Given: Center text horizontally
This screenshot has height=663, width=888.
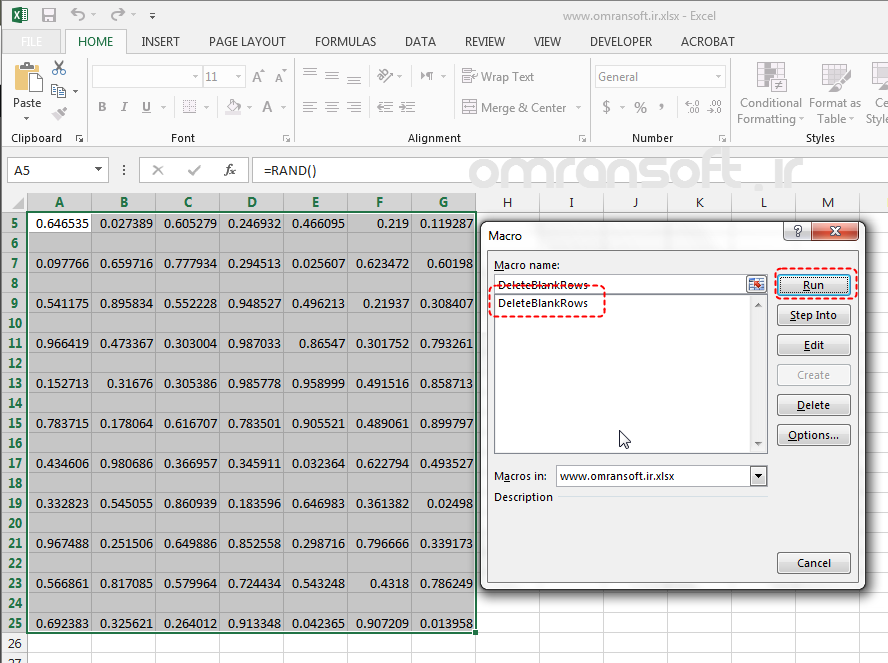Looking at the screenshot, I should coord(332,107).
